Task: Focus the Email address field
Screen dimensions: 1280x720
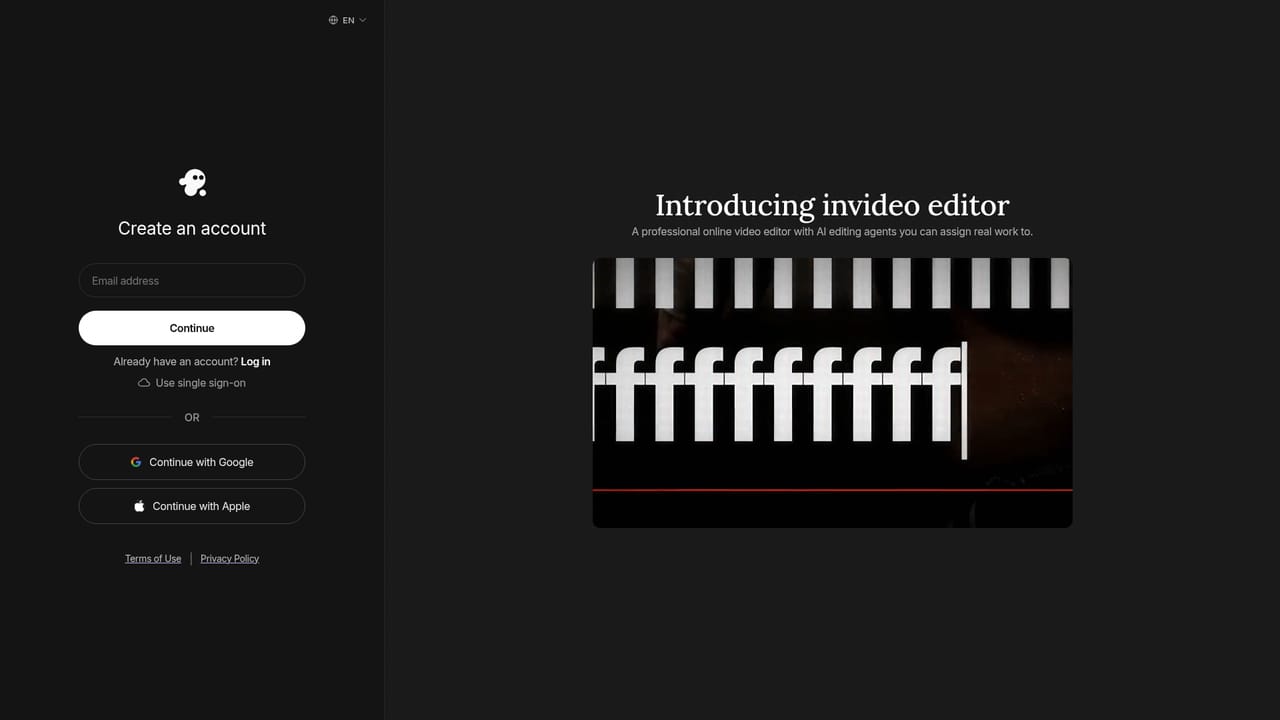Action: (192, 280)
